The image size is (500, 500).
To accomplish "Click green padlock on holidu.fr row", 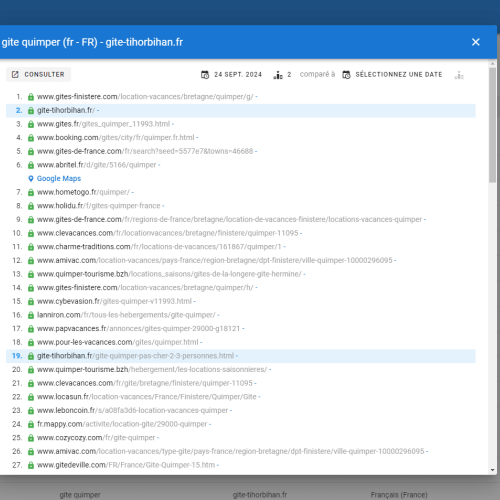I will (x=31, y=206).
